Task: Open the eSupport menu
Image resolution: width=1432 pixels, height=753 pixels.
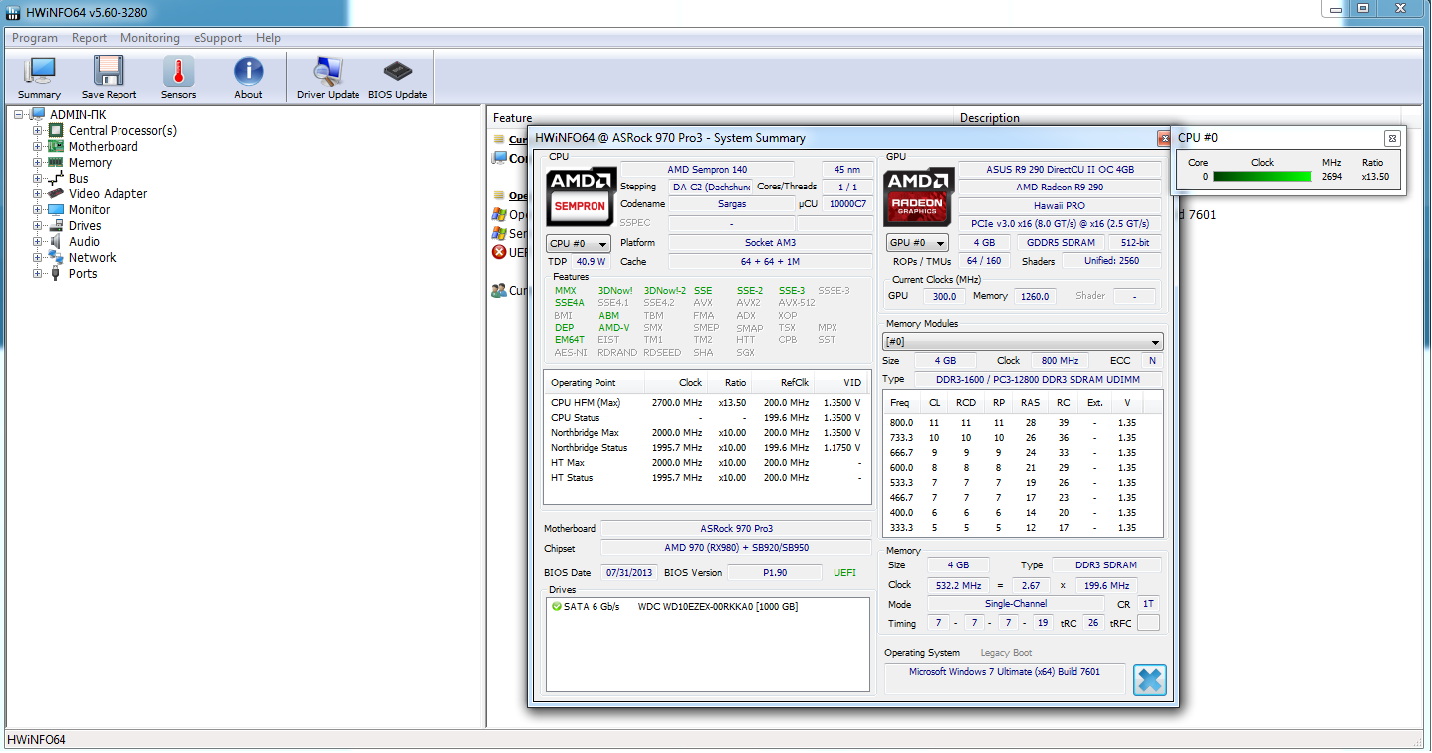Action: (x=218, y=38)
